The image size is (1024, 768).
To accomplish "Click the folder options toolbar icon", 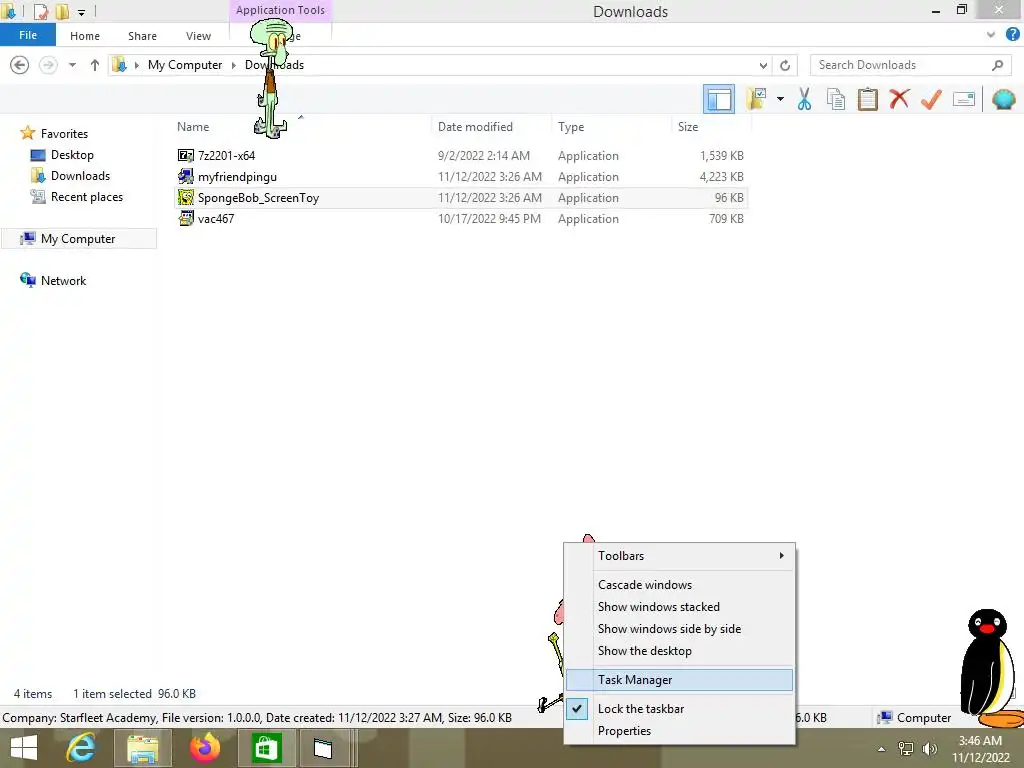I will coord(757,99).
